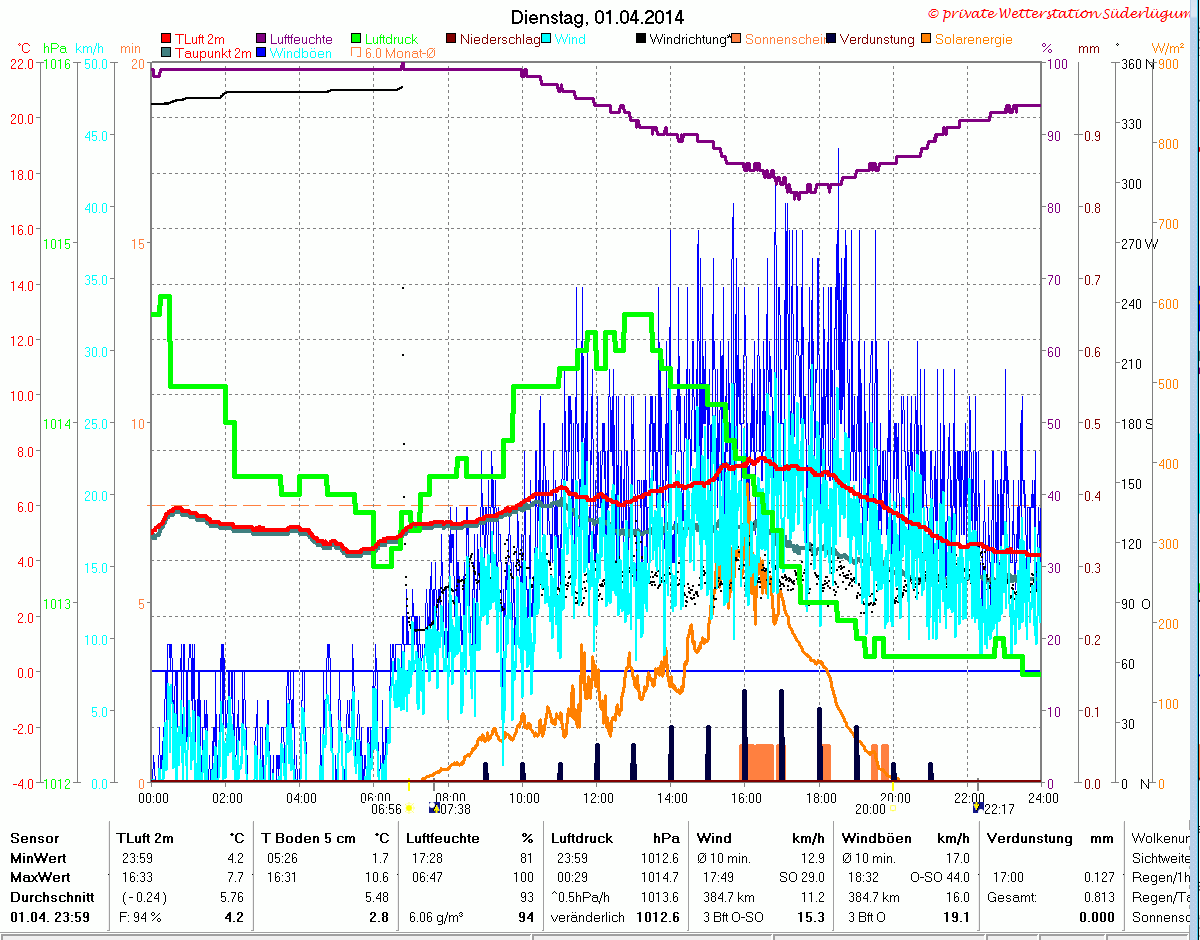
Task: Click the red TLuft 2m legend square
Action: pyautogui.click(x=166, y=39)
